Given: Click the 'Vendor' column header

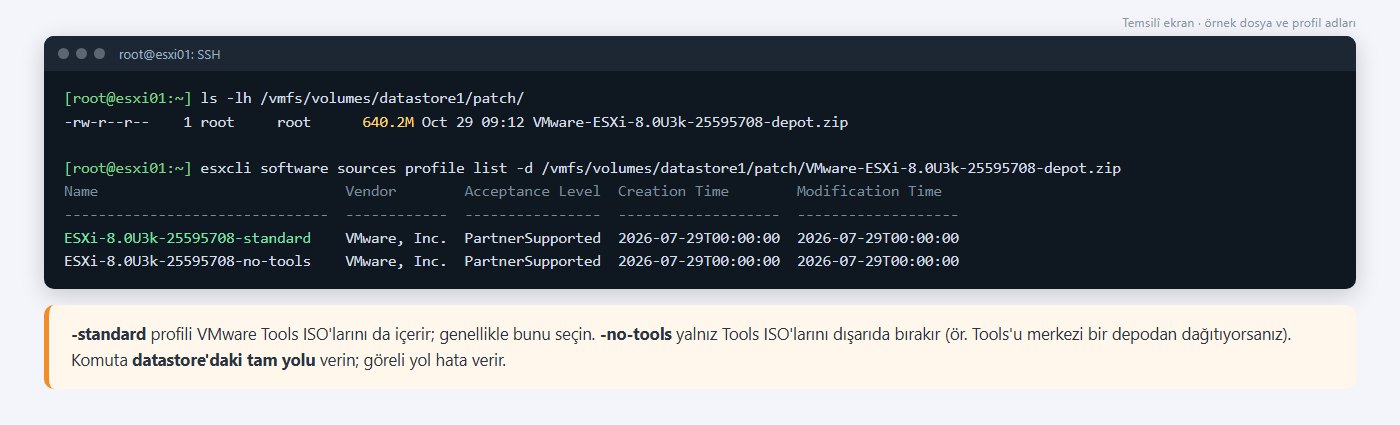Looking at the screenshot, I should [x=371, y=191].
